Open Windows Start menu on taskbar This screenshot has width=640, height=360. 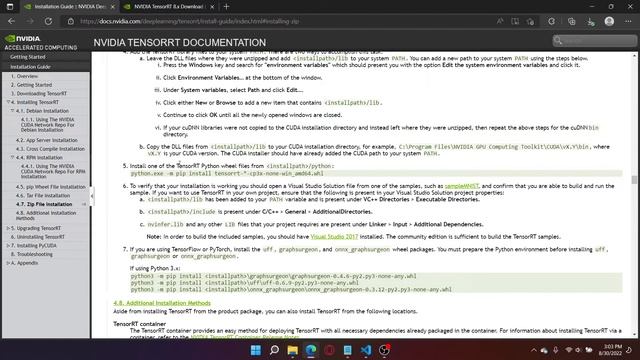(256, 350)
